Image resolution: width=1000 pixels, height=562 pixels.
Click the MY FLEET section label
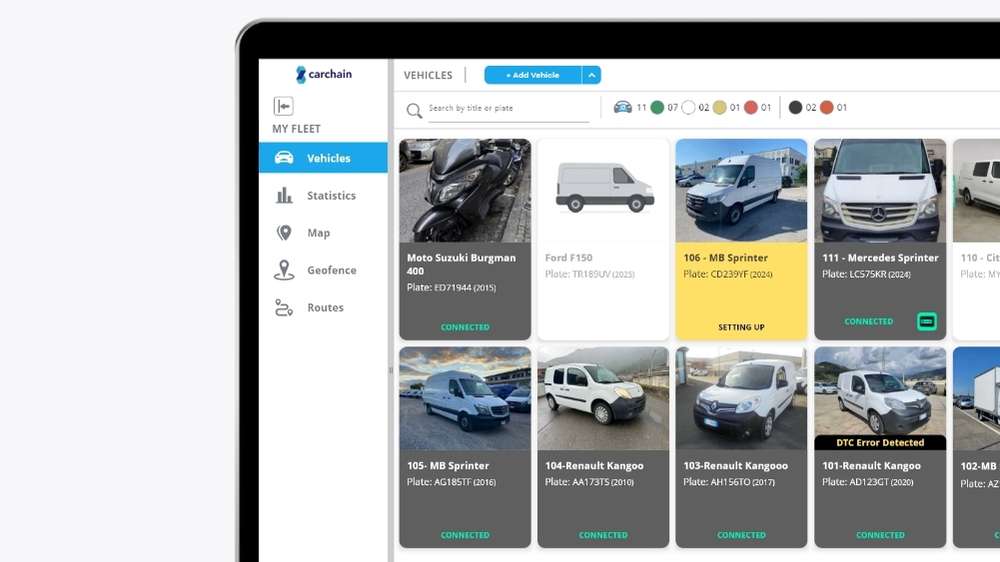pyautogui.click(x=297, y=129)
